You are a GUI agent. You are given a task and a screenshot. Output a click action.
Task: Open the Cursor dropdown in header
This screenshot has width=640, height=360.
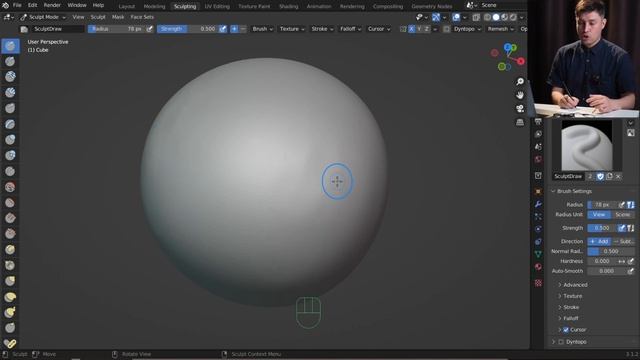coord(379,29)
